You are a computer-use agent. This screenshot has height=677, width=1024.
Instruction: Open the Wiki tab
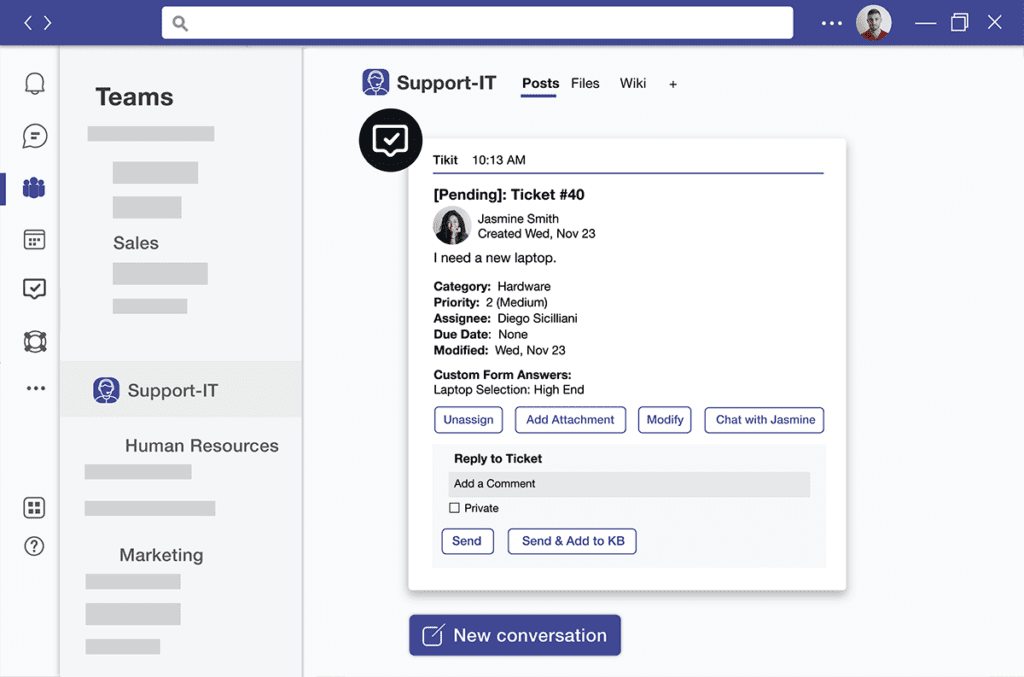tap(633, 84)
